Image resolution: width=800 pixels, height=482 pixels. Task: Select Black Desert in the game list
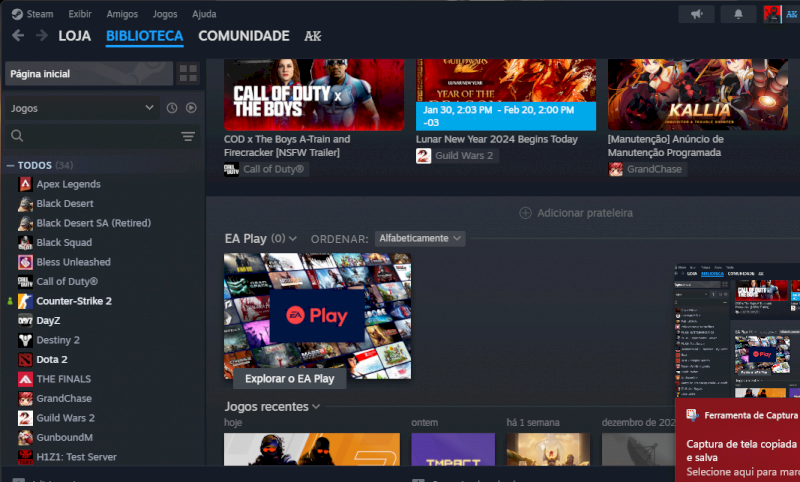tap(65, 204)
